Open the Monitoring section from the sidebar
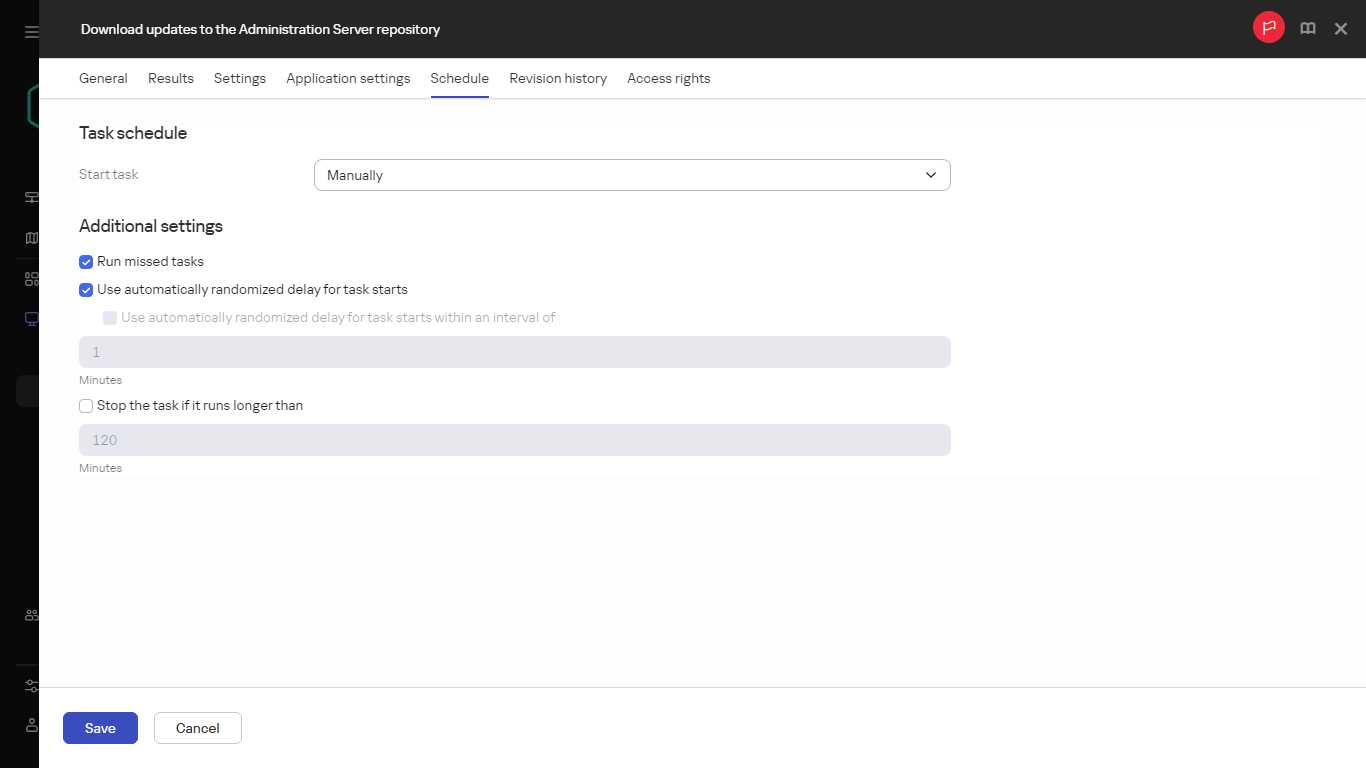Image resolution: width=1366 pixels, height=768 pixels. 30,197
